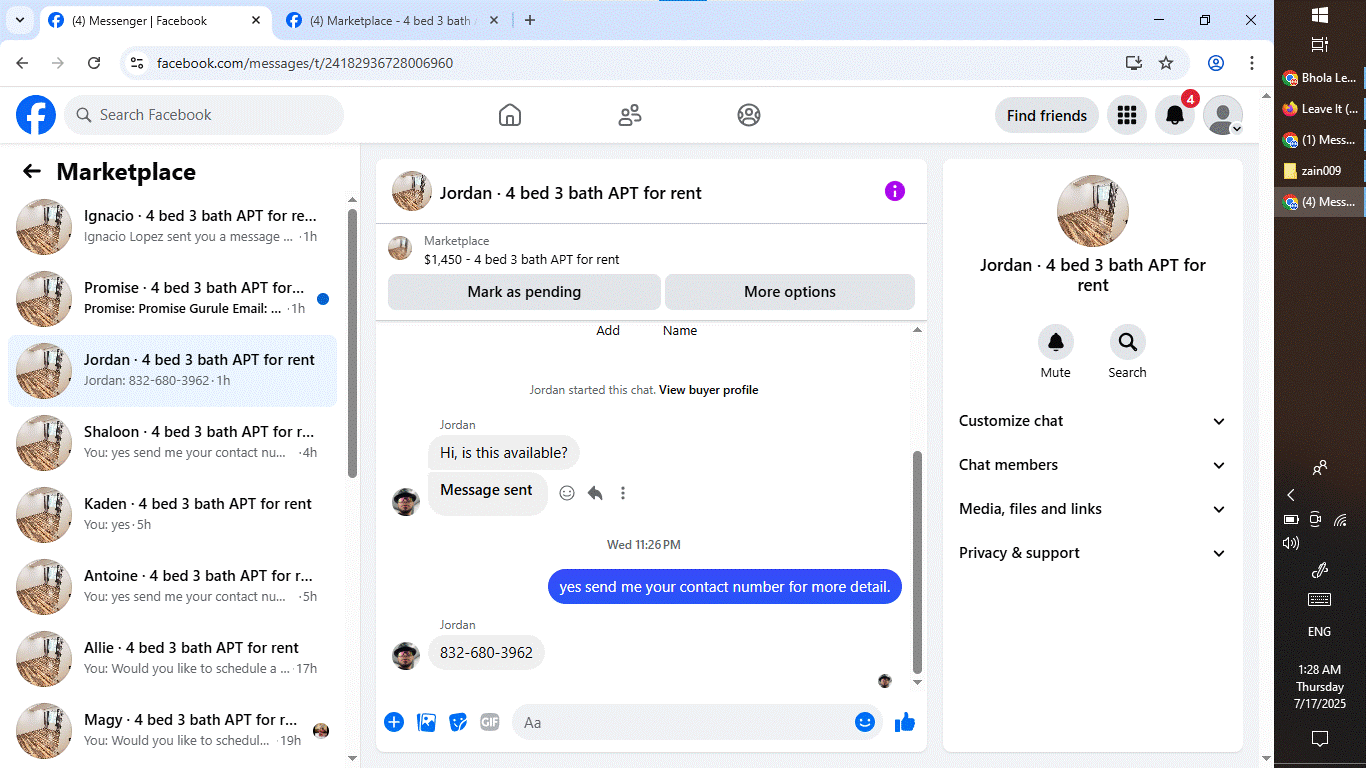Click Mark as pending button

pyautogui.click(x=524, y=292)
